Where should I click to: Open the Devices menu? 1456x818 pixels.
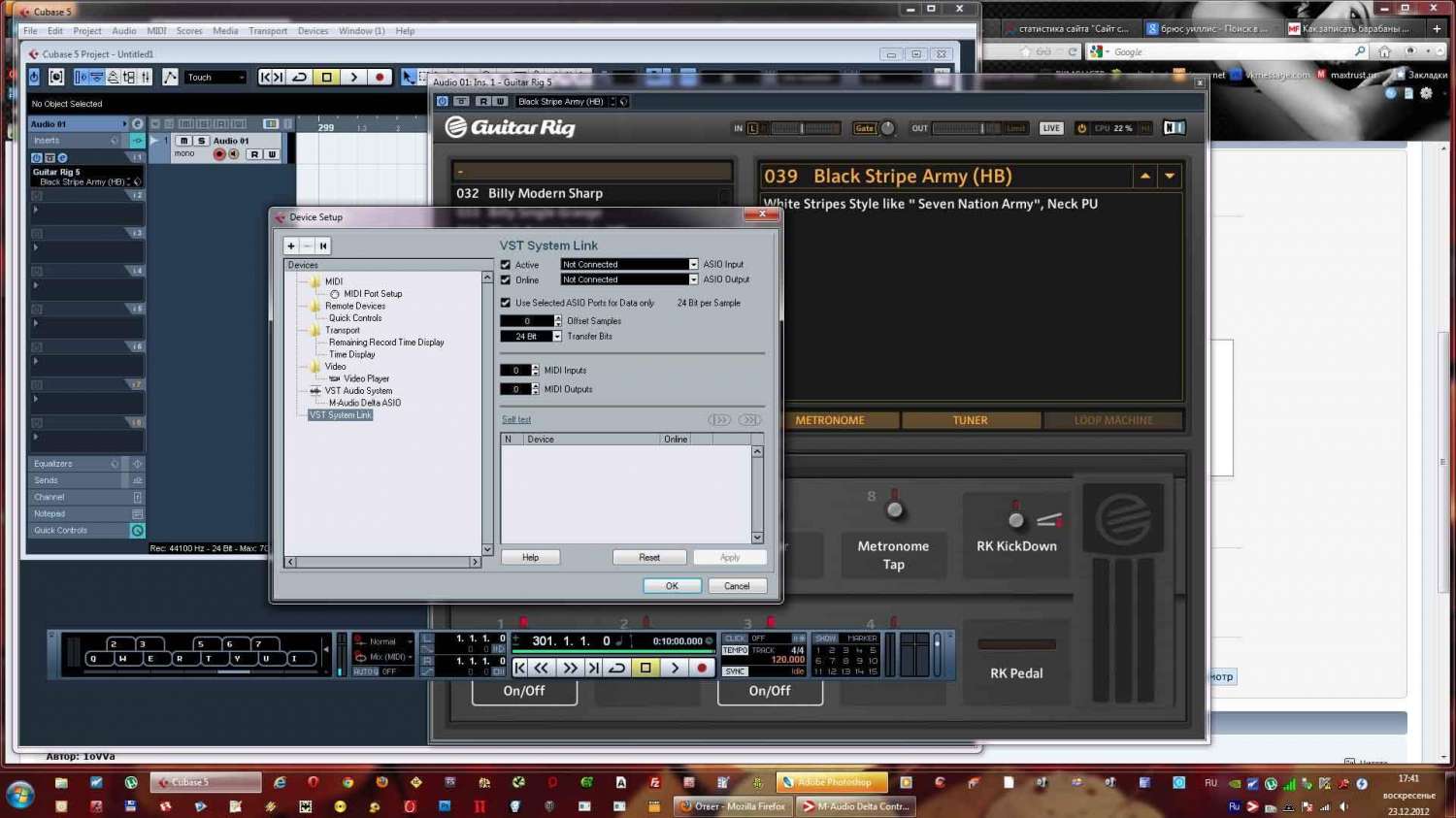313,31
